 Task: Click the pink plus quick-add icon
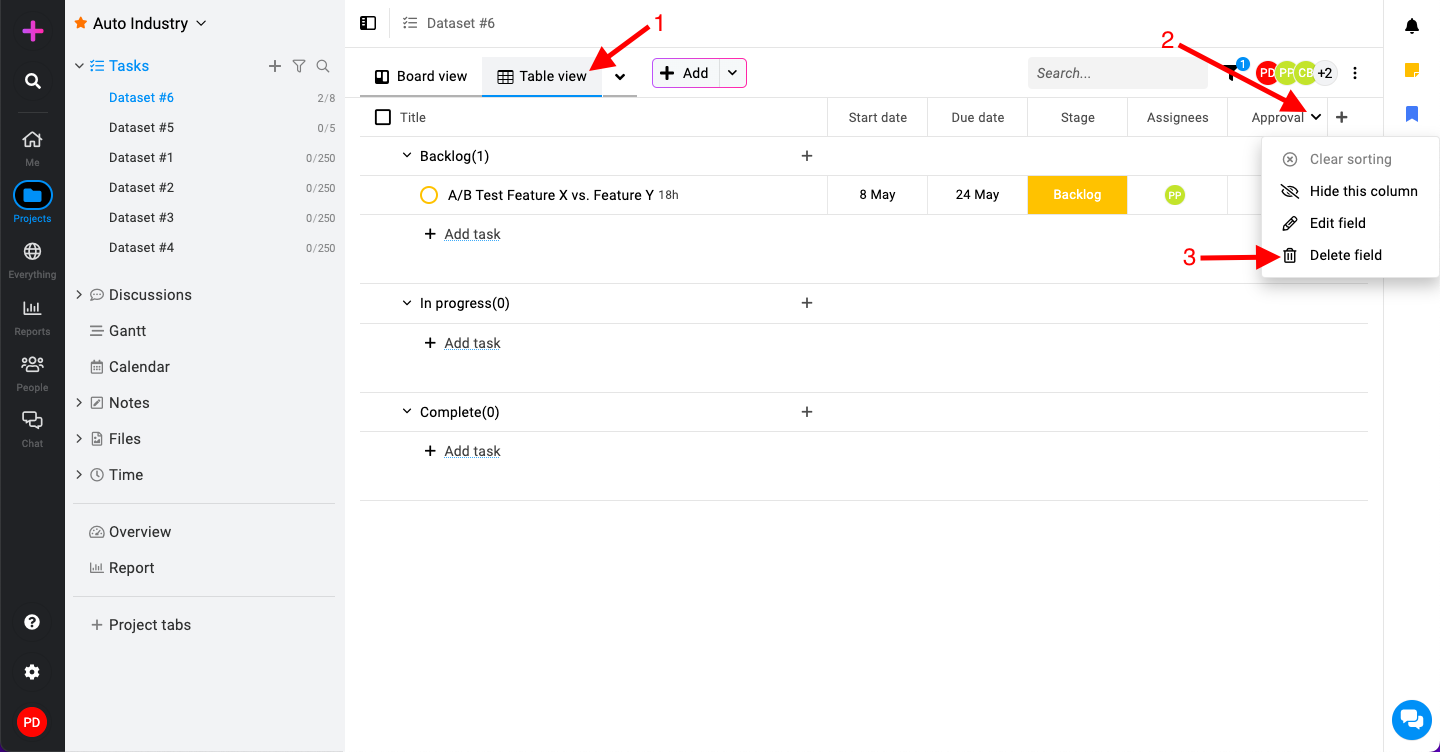click(x=33, y=31)
